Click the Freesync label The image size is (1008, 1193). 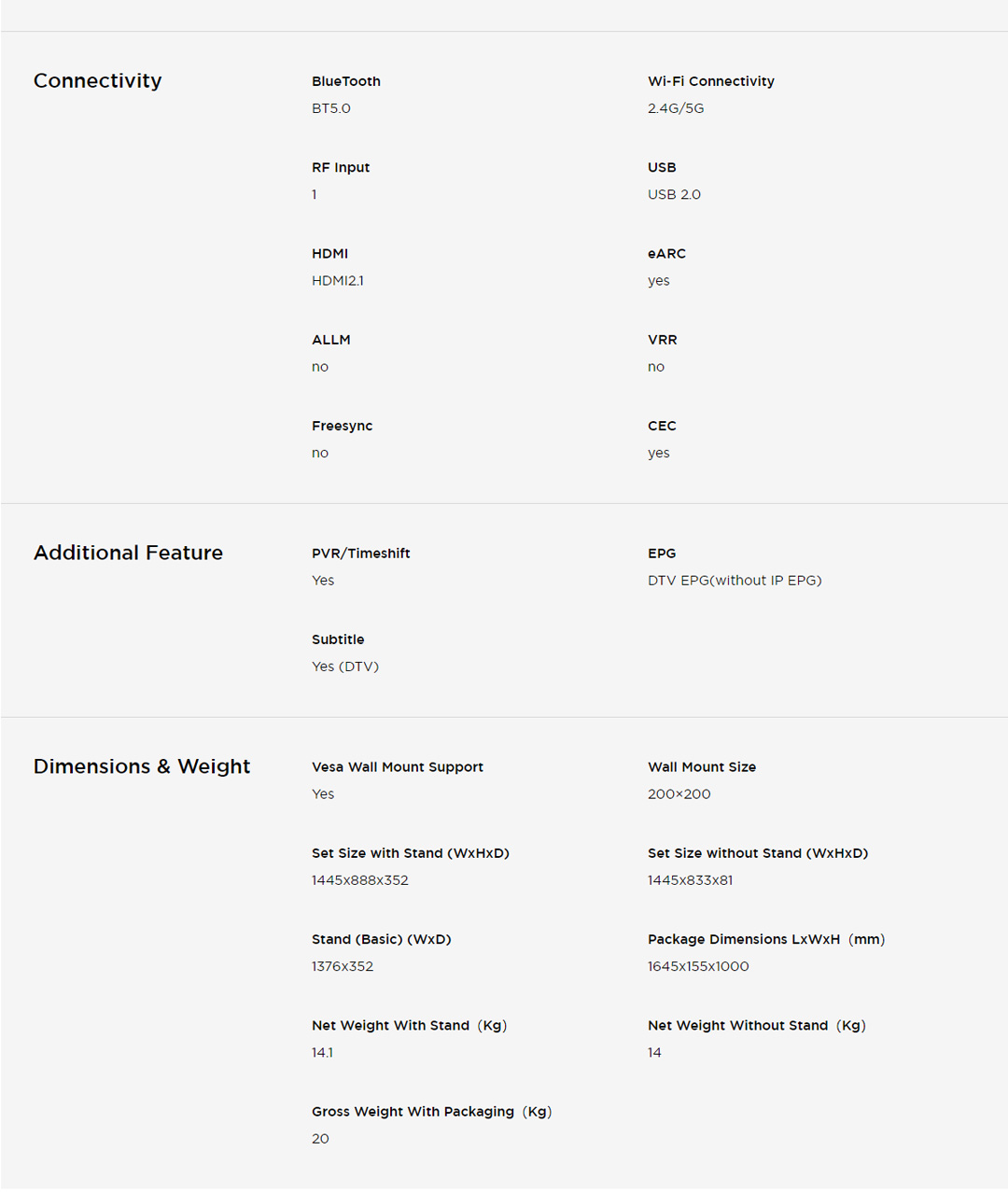(342, 426)
